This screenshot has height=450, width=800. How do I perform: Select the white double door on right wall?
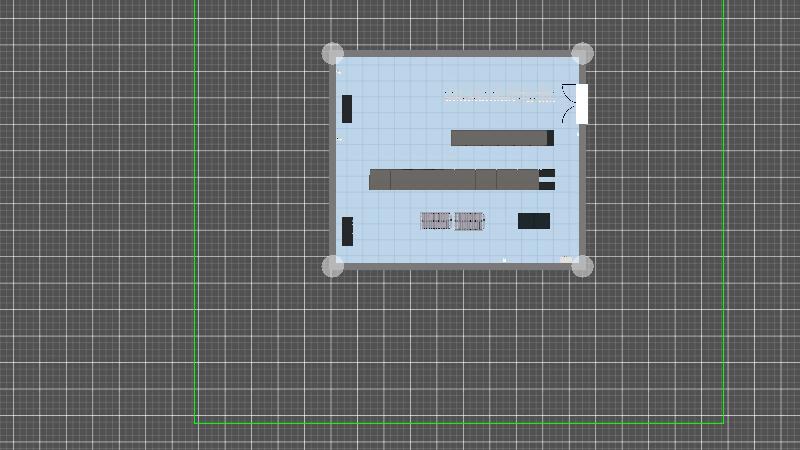pos(580,104)
